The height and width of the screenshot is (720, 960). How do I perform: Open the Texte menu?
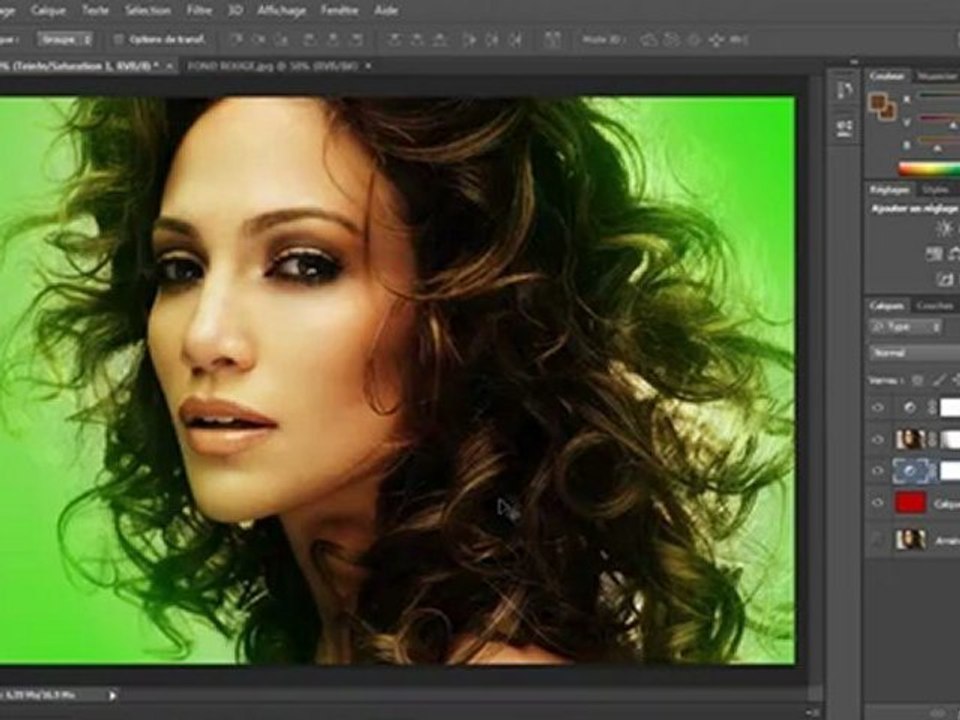pos(95,10)
